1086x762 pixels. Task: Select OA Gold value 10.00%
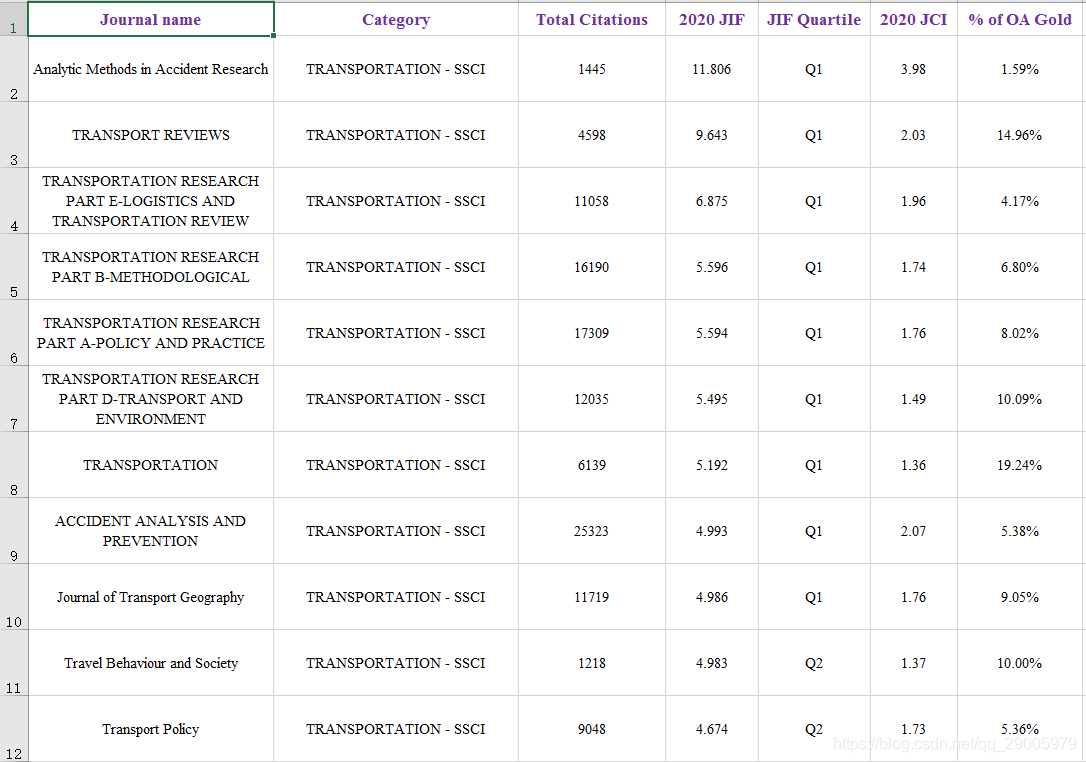point(1020,663)
